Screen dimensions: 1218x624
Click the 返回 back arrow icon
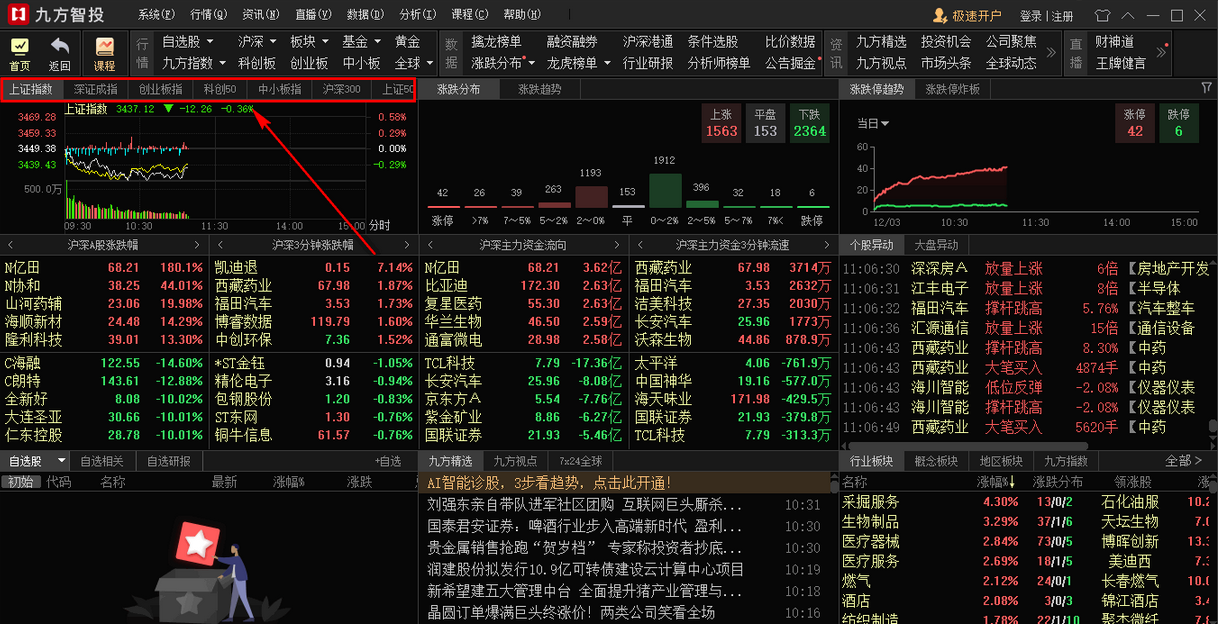tap(60, 53)
